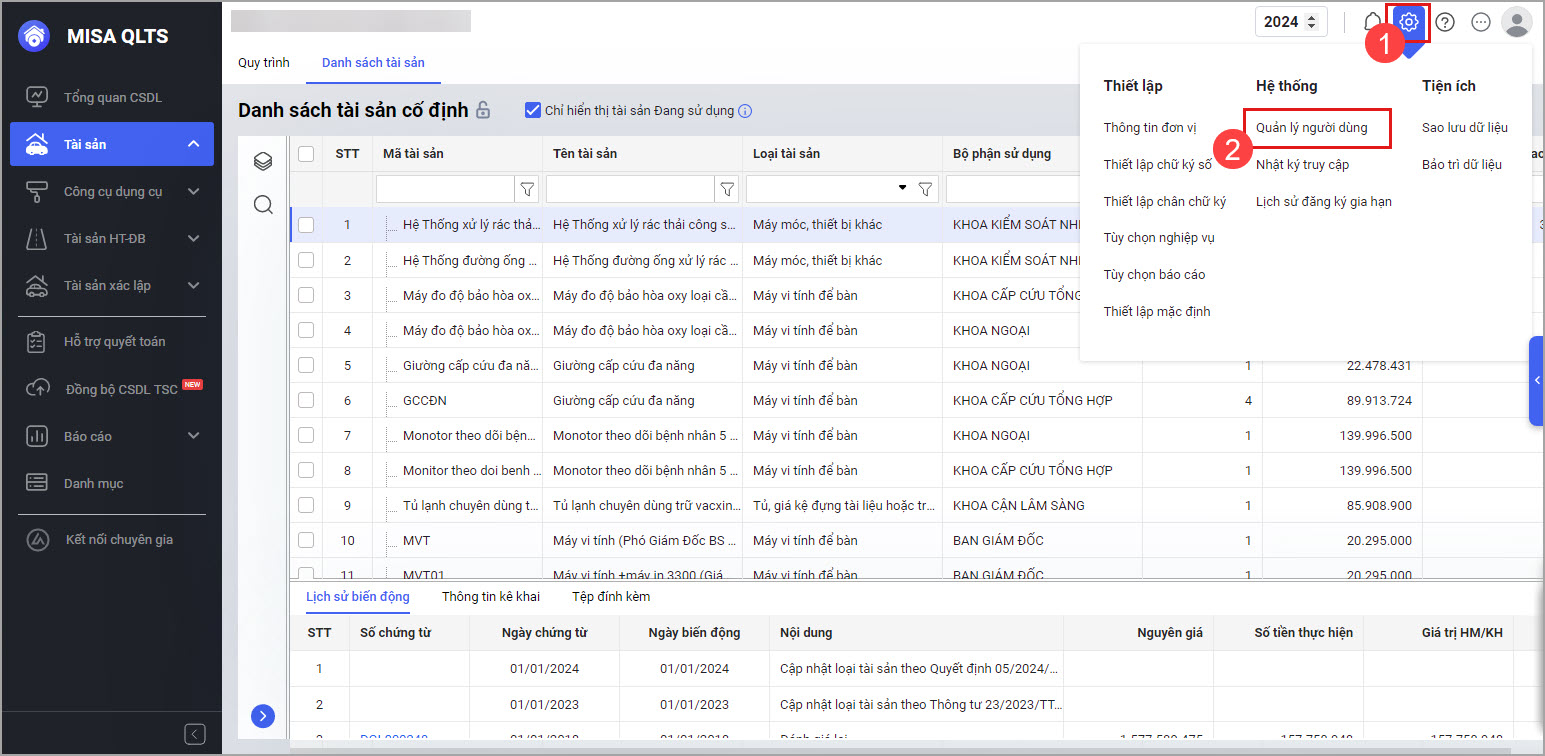Click the search magnifier icon beside table

(x=263, y=205)
